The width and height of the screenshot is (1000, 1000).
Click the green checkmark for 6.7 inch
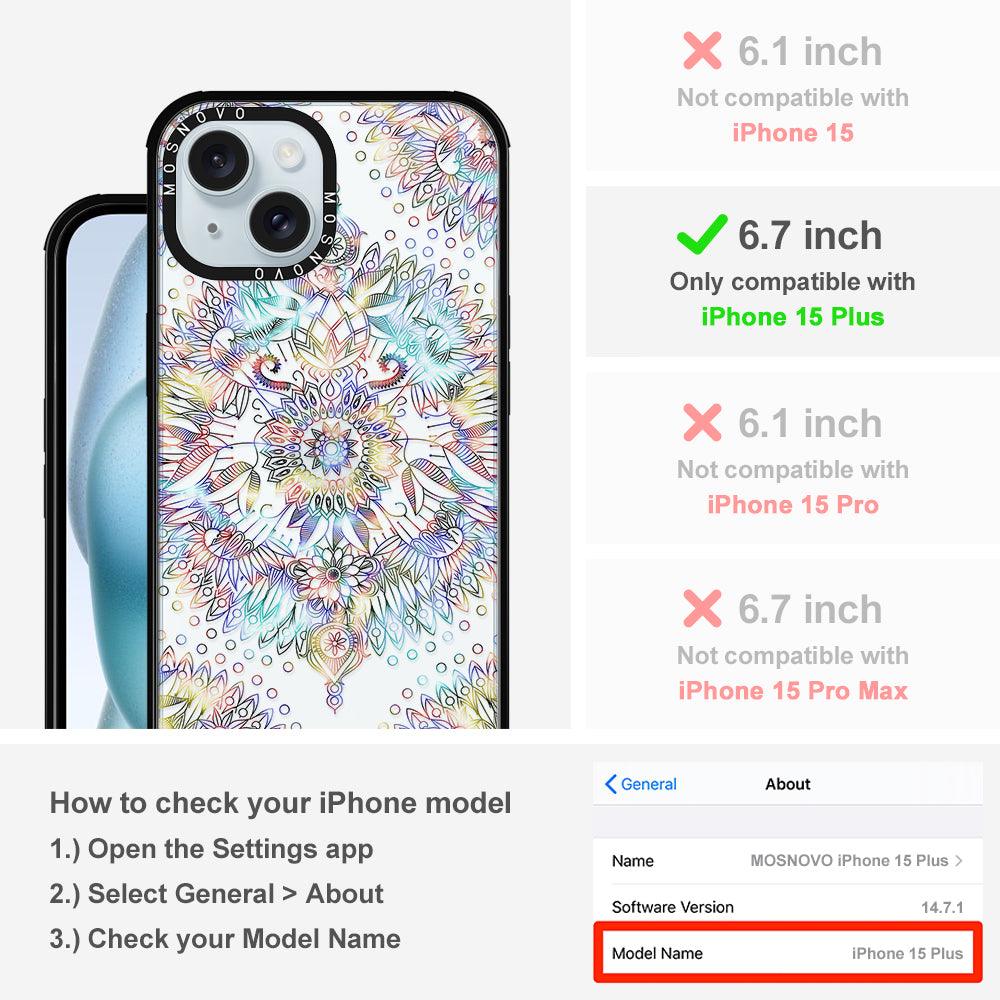702,234
